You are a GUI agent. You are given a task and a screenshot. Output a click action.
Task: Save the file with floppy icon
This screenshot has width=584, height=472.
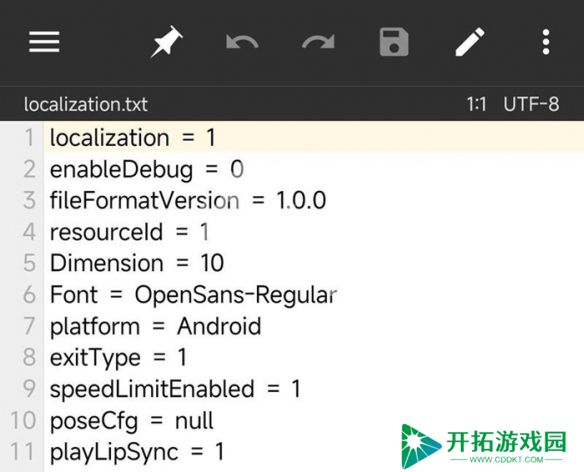coord(394,42)
